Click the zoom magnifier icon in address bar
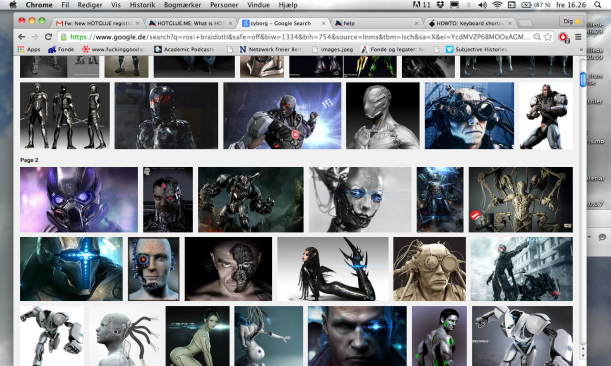Image resolution: width=611 pixels, height=366 pixels. click(x=537, y=37)
